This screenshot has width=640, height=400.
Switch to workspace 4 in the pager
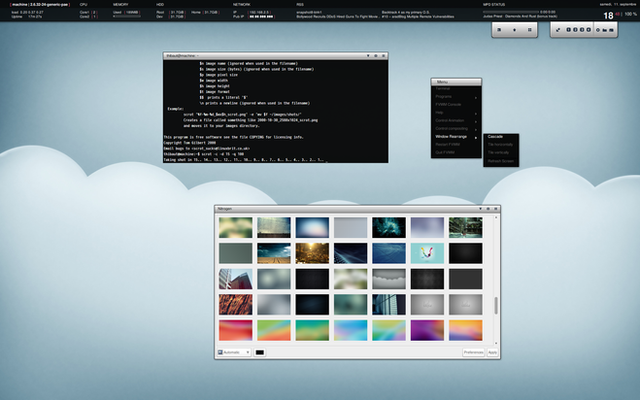[x=588, y=31]
